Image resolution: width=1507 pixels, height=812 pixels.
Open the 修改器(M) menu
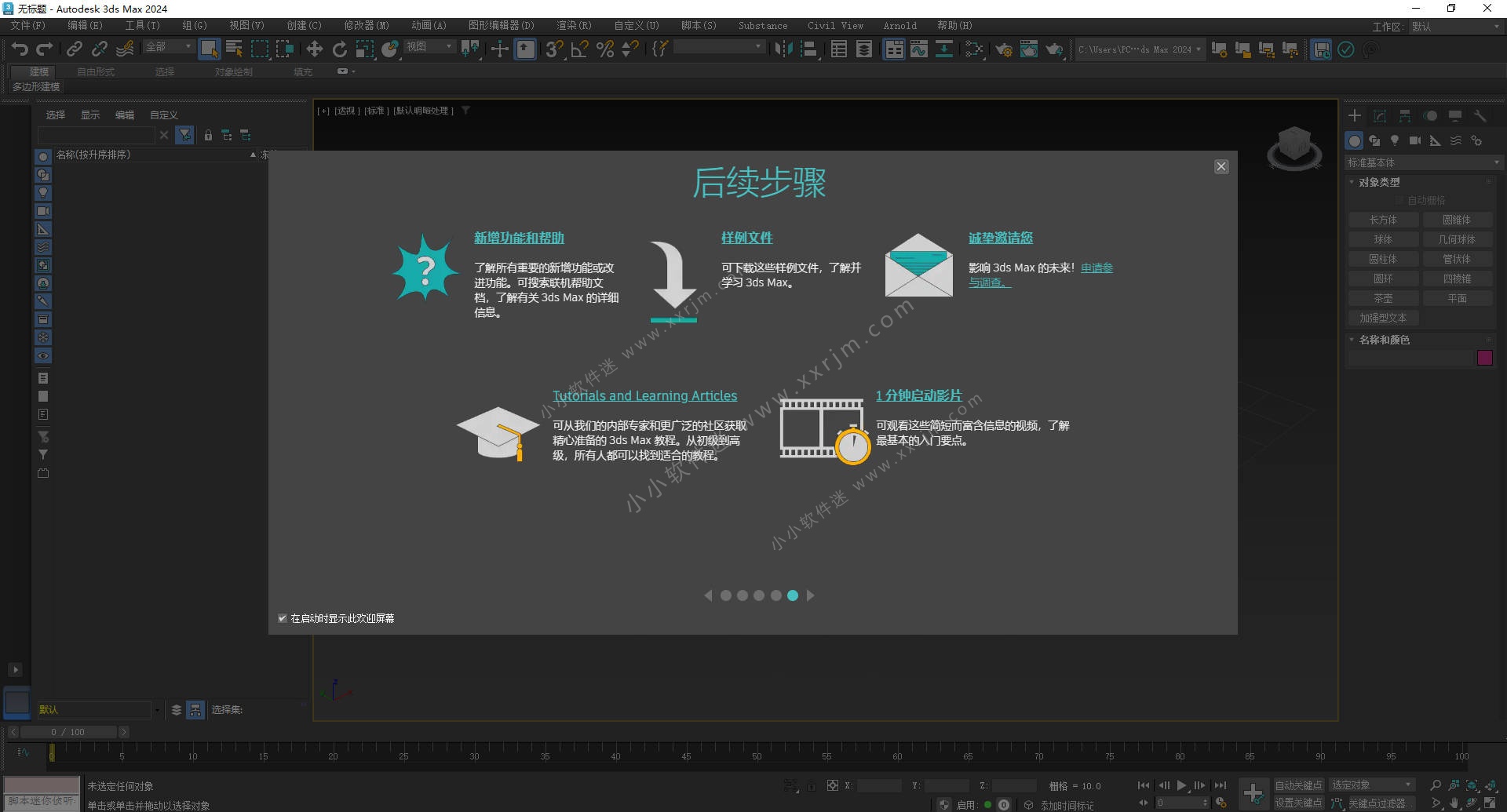pos(366,26)
